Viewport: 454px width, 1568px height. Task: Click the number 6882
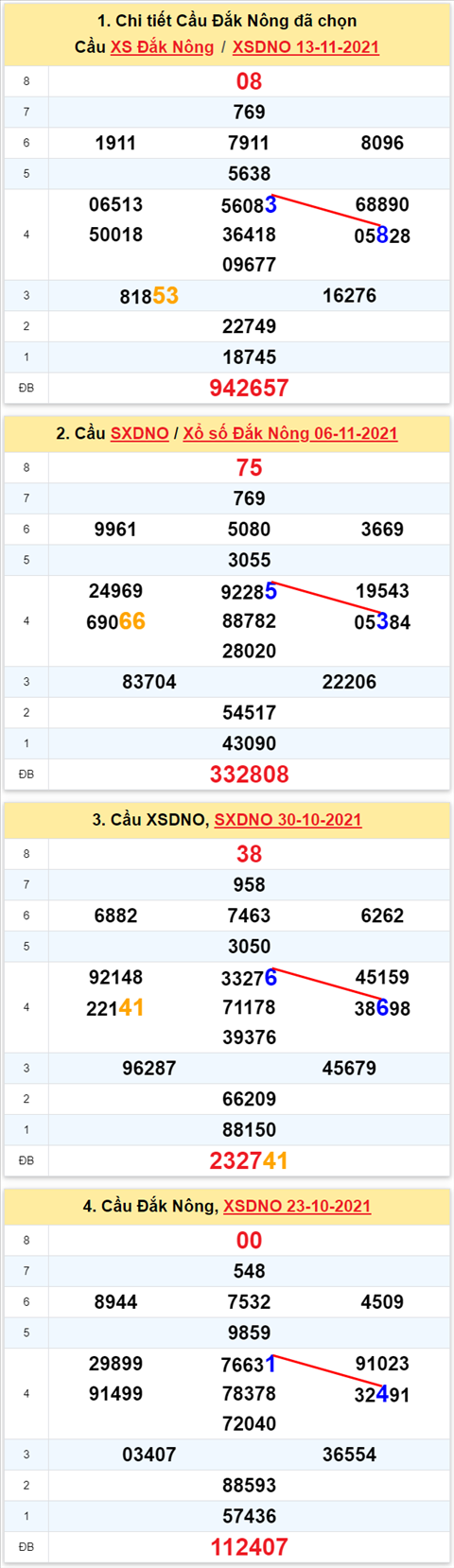(115, 915)
